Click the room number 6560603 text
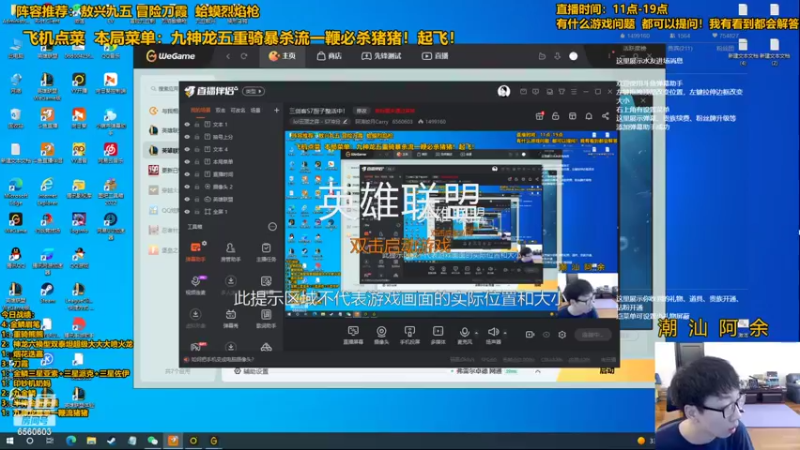800x450 pixels. [34, 432]
